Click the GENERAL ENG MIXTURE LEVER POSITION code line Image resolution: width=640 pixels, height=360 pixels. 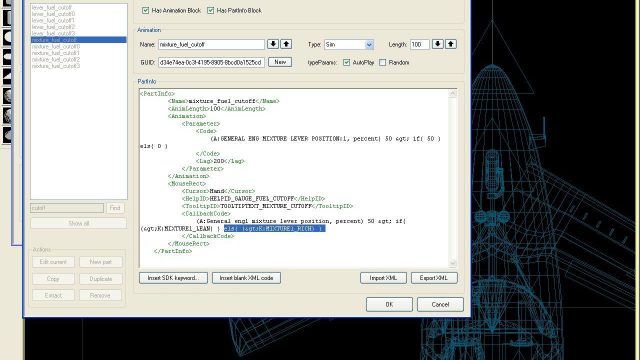(x=325, y=139)
